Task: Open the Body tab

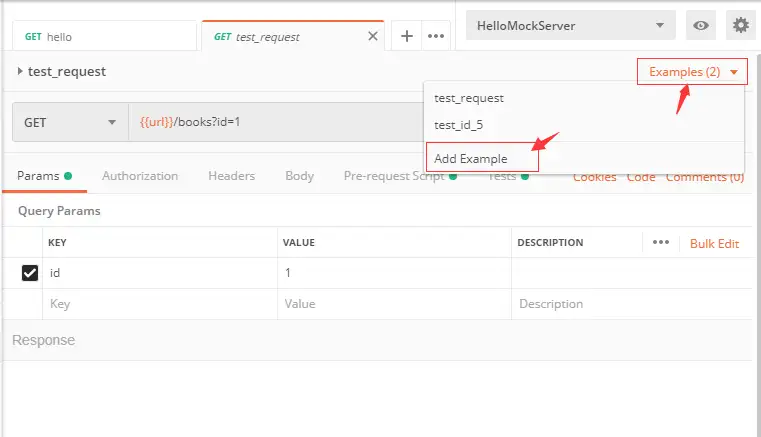Action: [x=299, y=176]
